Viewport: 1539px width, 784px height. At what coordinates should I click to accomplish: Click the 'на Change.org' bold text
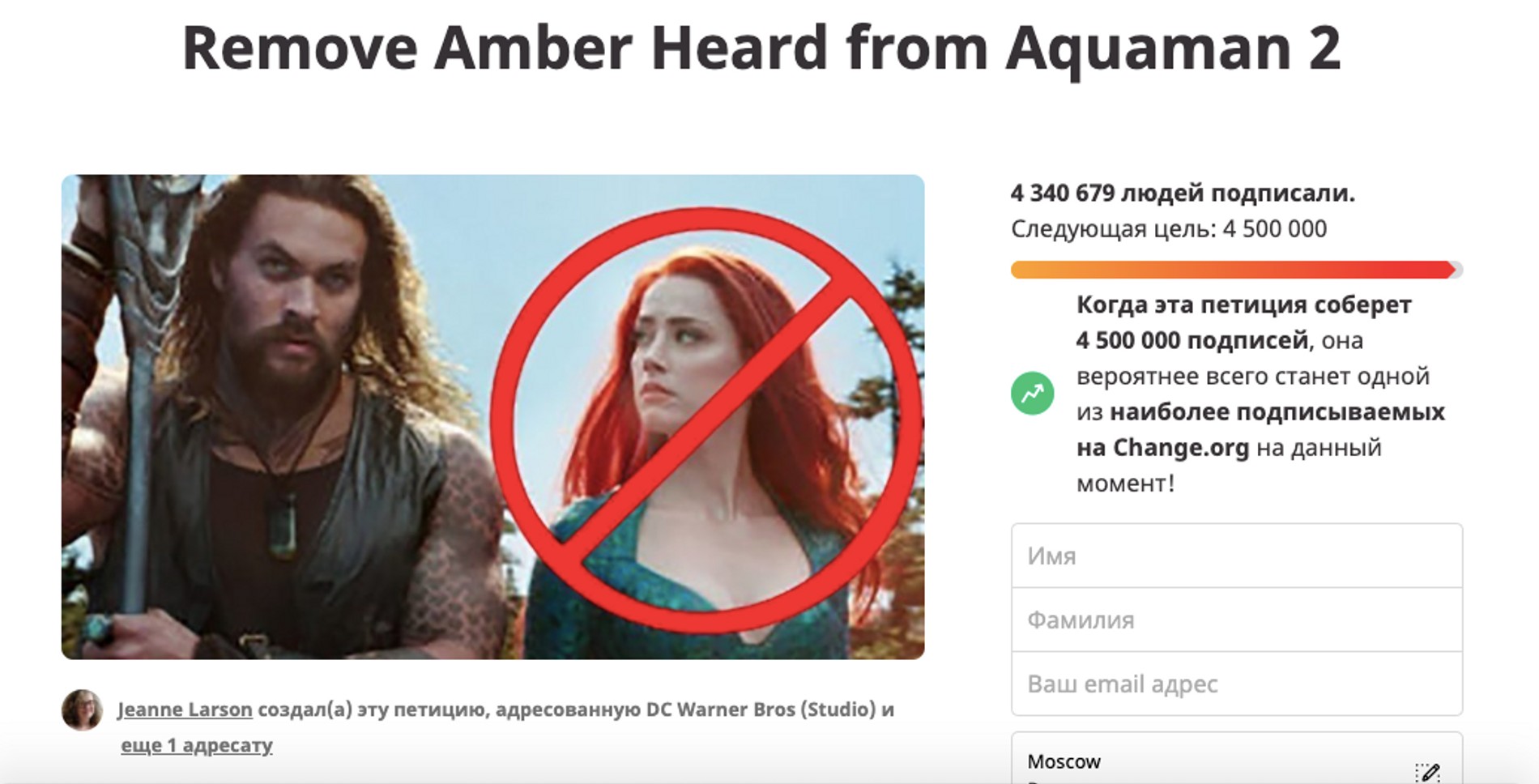point(1162,448)
